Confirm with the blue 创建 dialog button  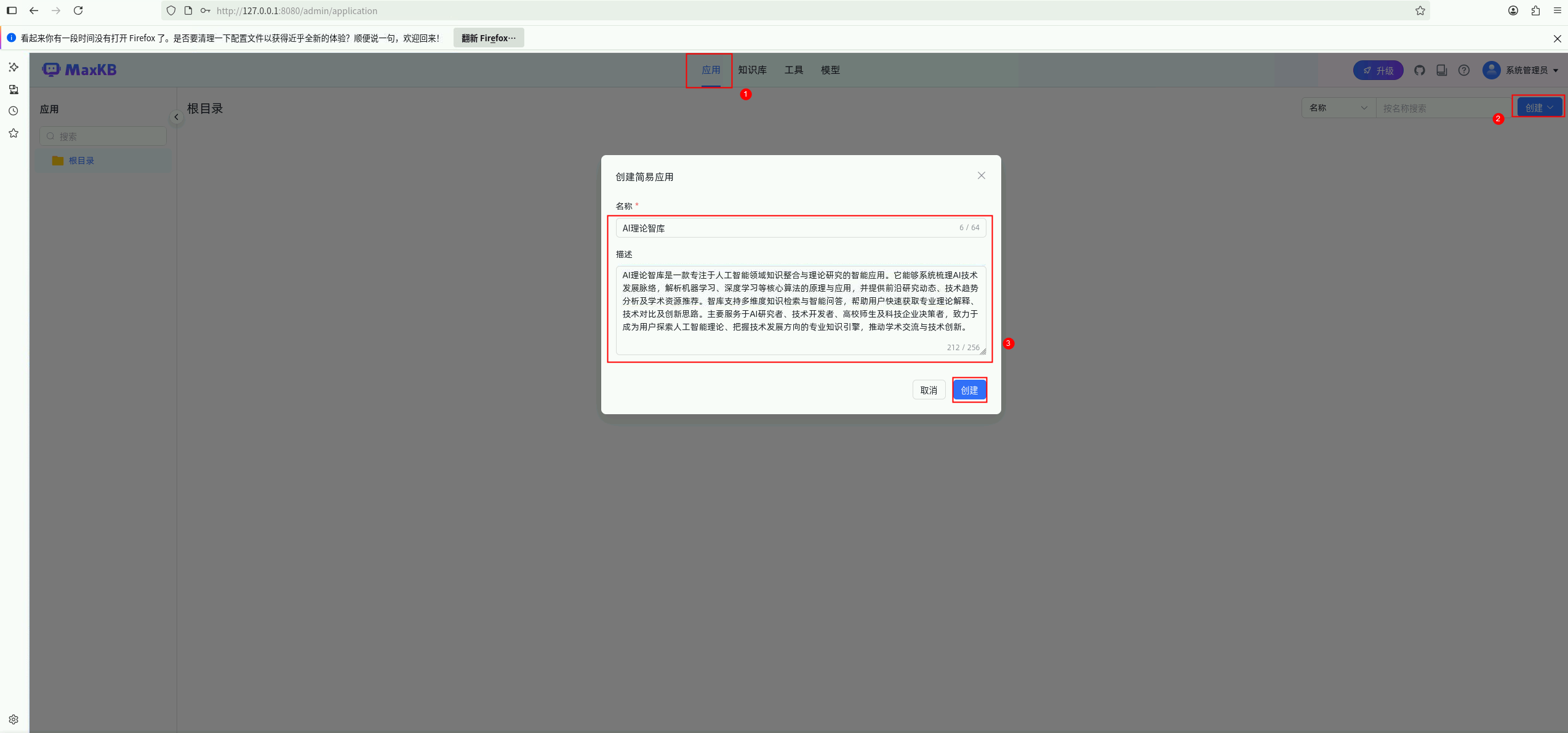tap(969, 390)
